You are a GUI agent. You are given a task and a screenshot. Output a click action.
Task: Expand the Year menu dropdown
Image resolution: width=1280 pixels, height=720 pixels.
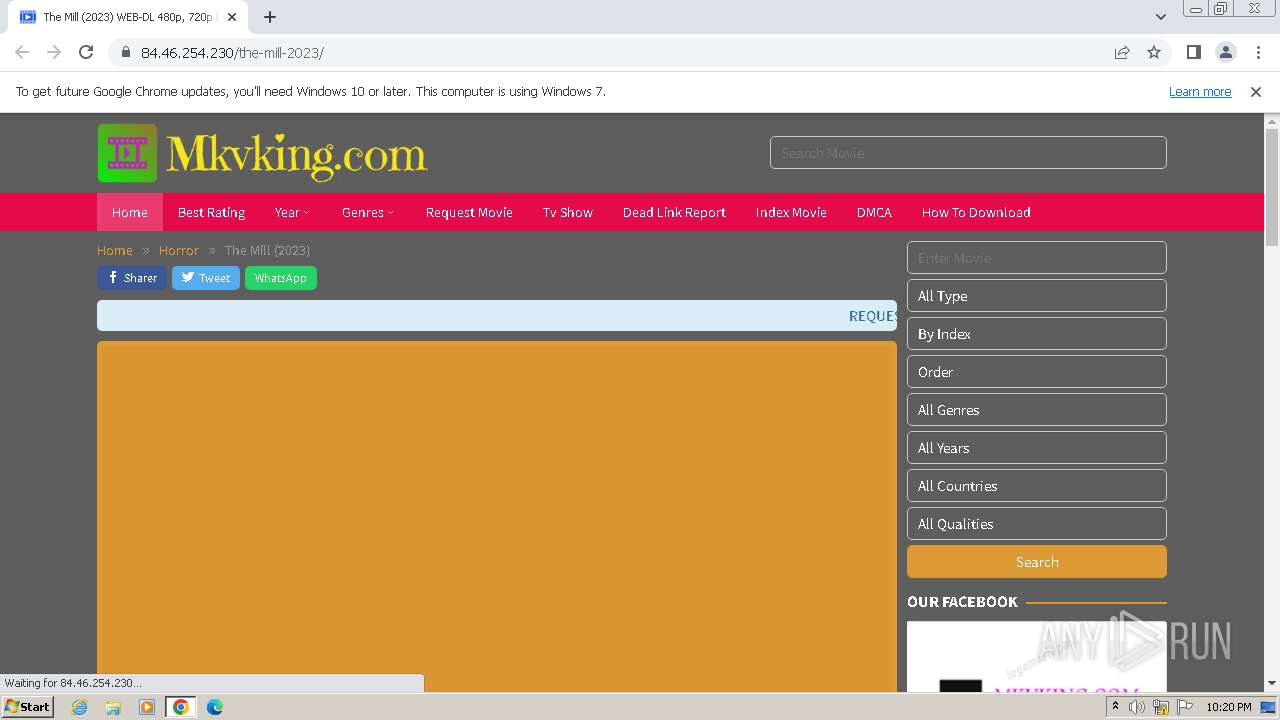coord(292,212)
